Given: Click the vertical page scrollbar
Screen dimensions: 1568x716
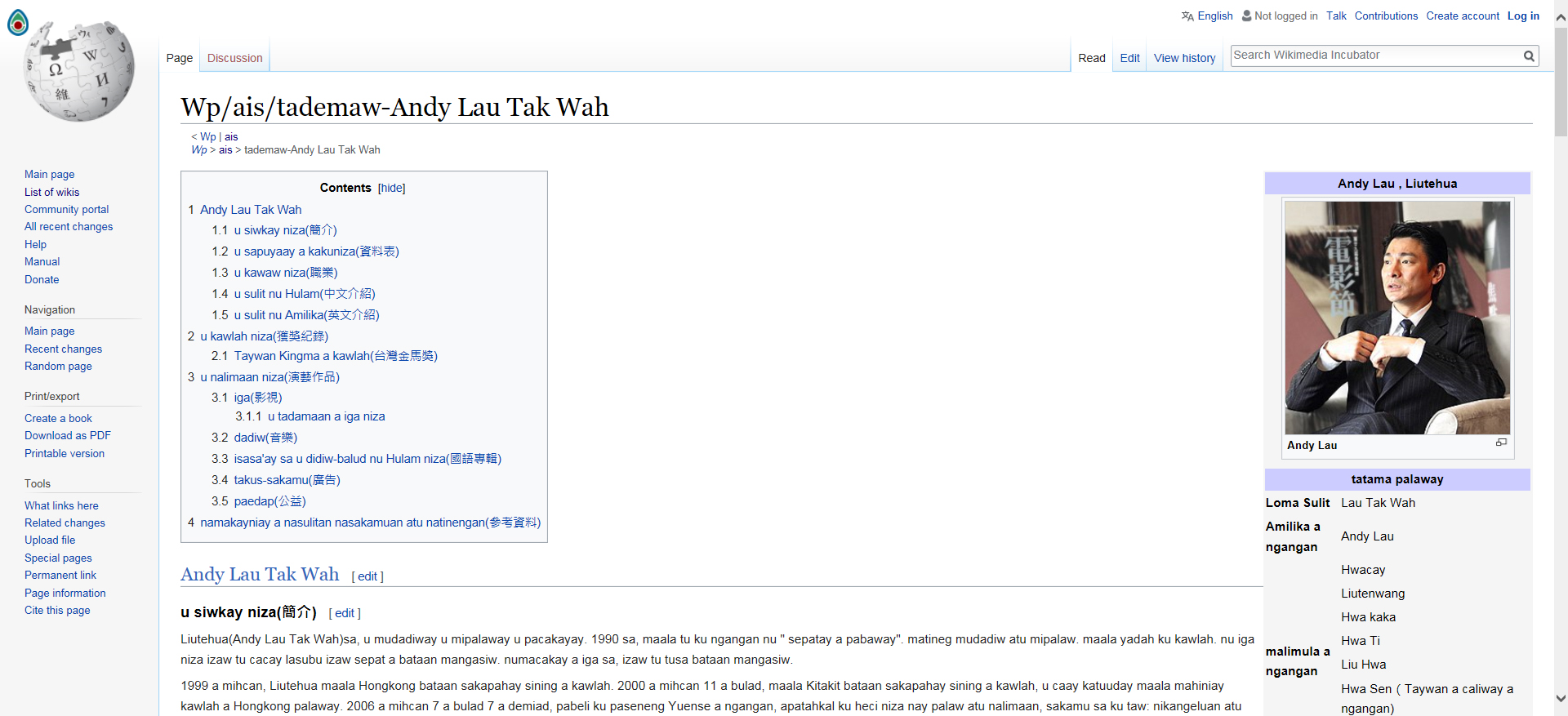Looking at the screenshot, I should 1561,82.
